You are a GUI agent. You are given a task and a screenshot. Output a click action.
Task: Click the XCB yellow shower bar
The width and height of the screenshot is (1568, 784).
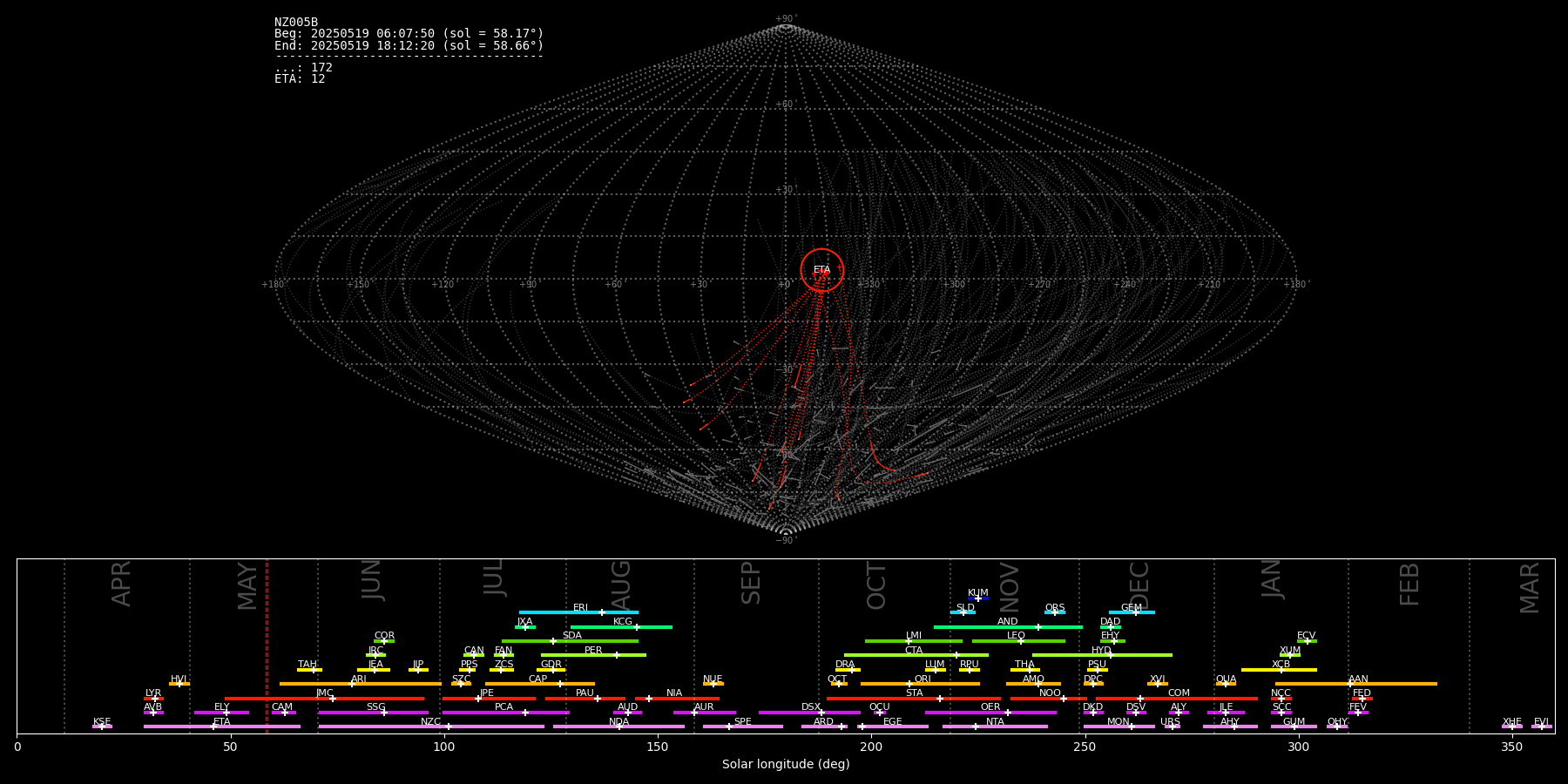click(x=1279, y=670)
